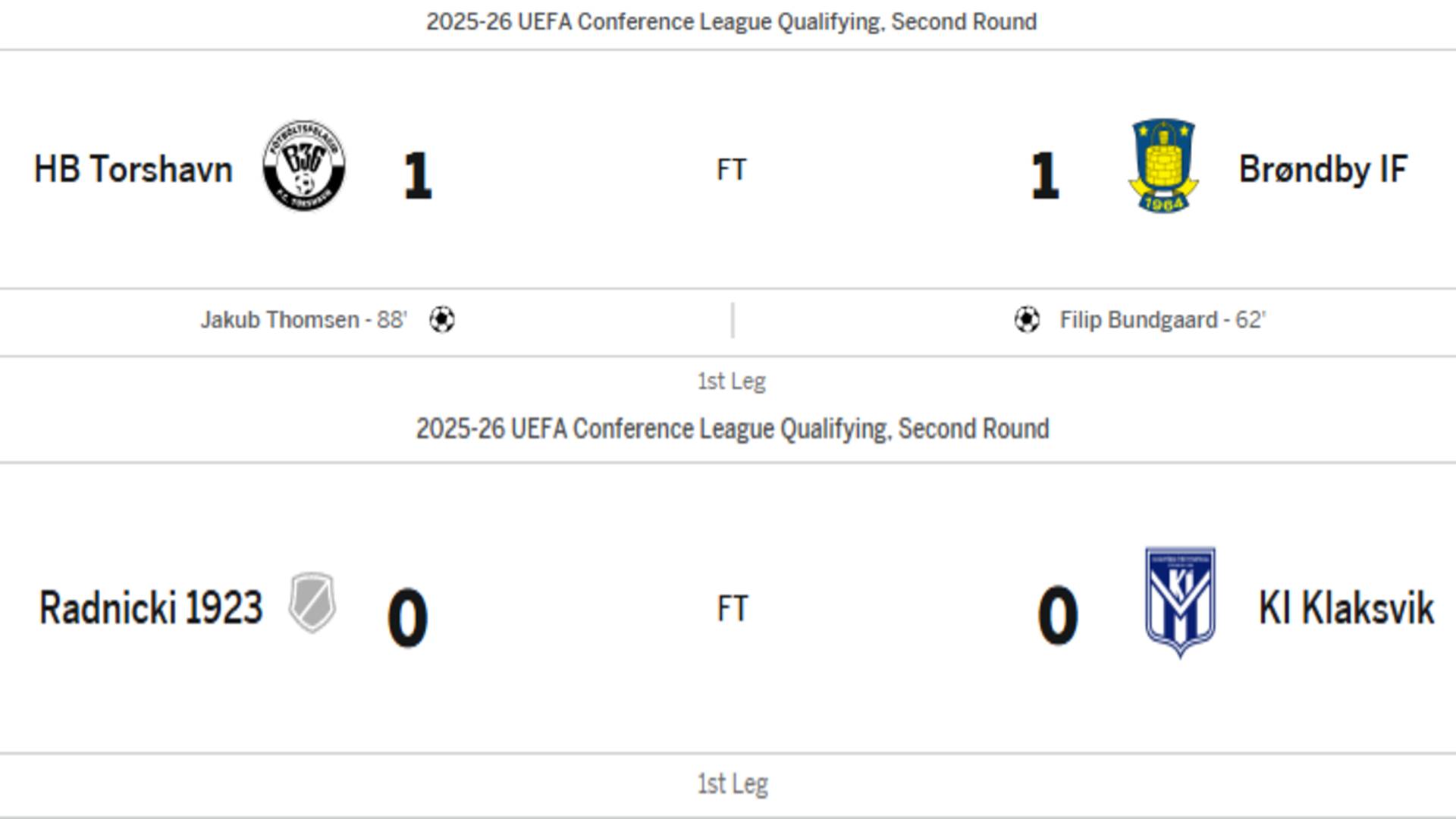Click the Radnicki 1923 placeholder shield logo
This screenshot has height=819, width=1456.
pyautogui.click(x=312, y=602)
